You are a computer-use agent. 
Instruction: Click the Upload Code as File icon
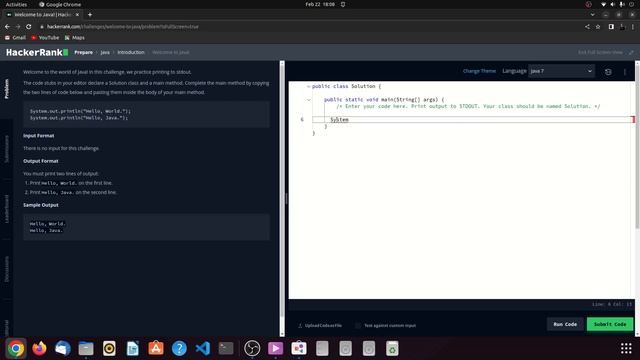click(300, 326)
